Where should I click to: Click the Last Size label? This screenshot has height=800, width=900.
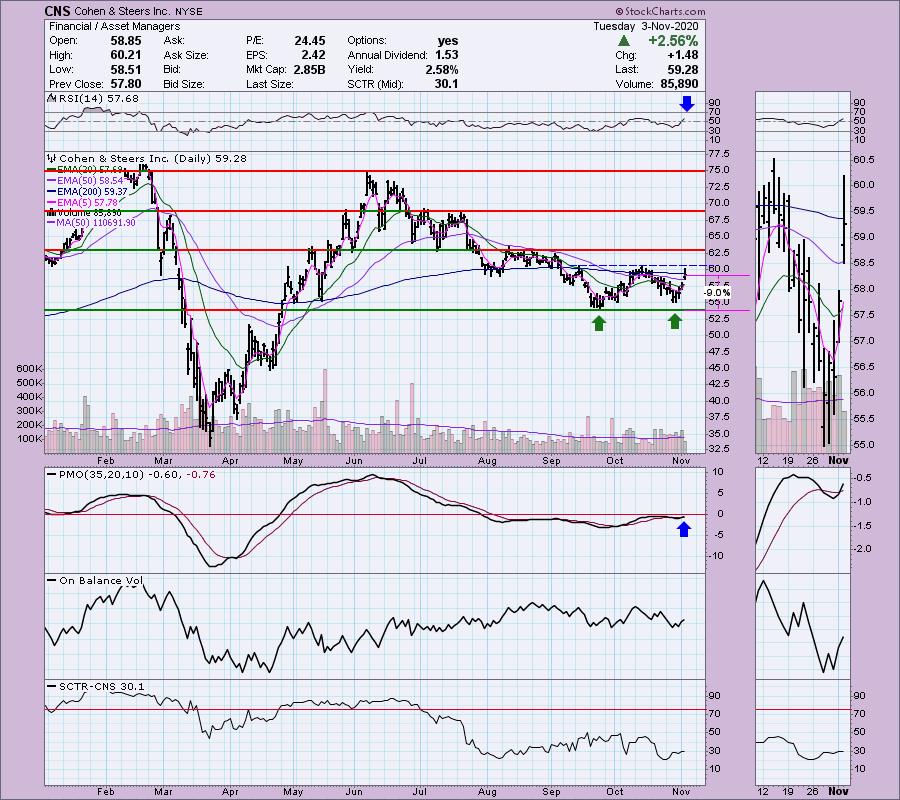coord(270,84)
